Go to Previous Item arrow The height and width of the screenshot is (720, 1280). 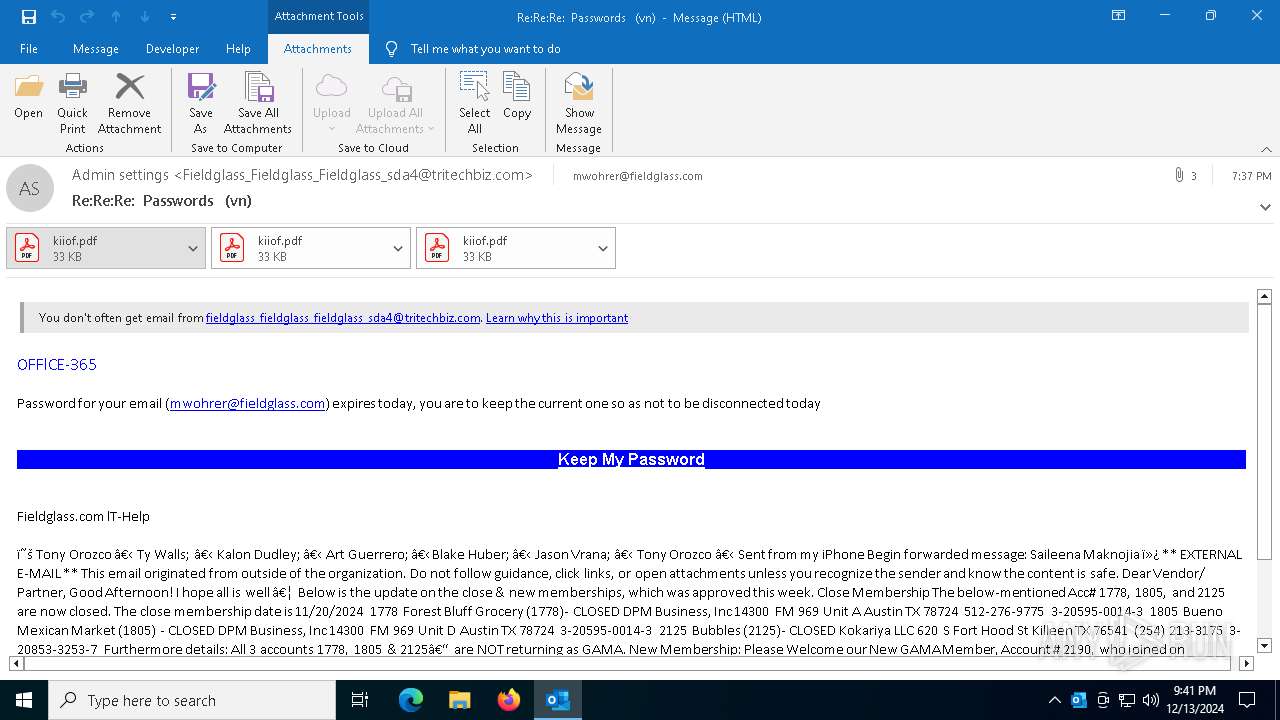(116, 17)
